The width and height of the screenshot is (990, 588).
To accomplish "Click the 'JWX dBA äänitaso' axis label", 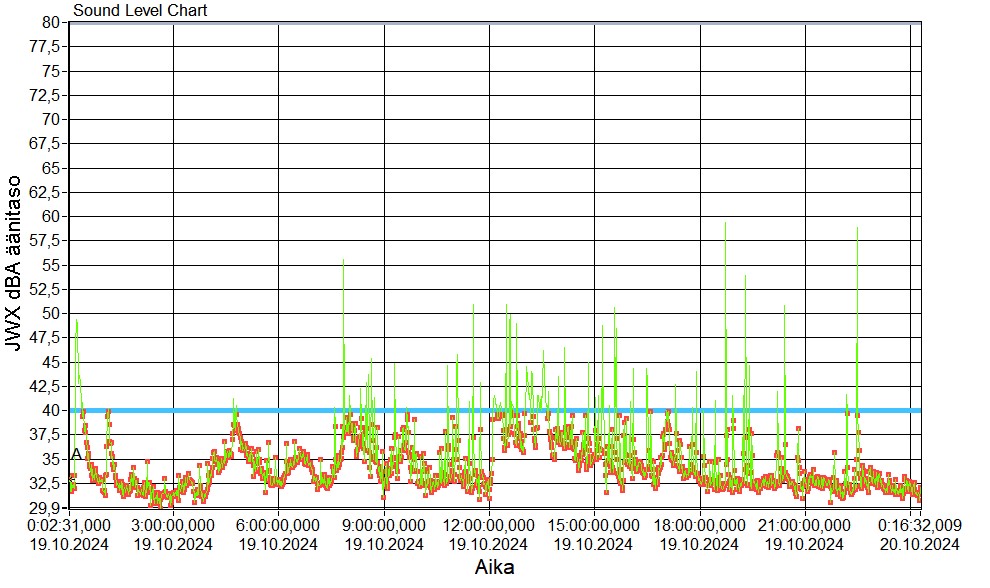I will coord(13,263).
